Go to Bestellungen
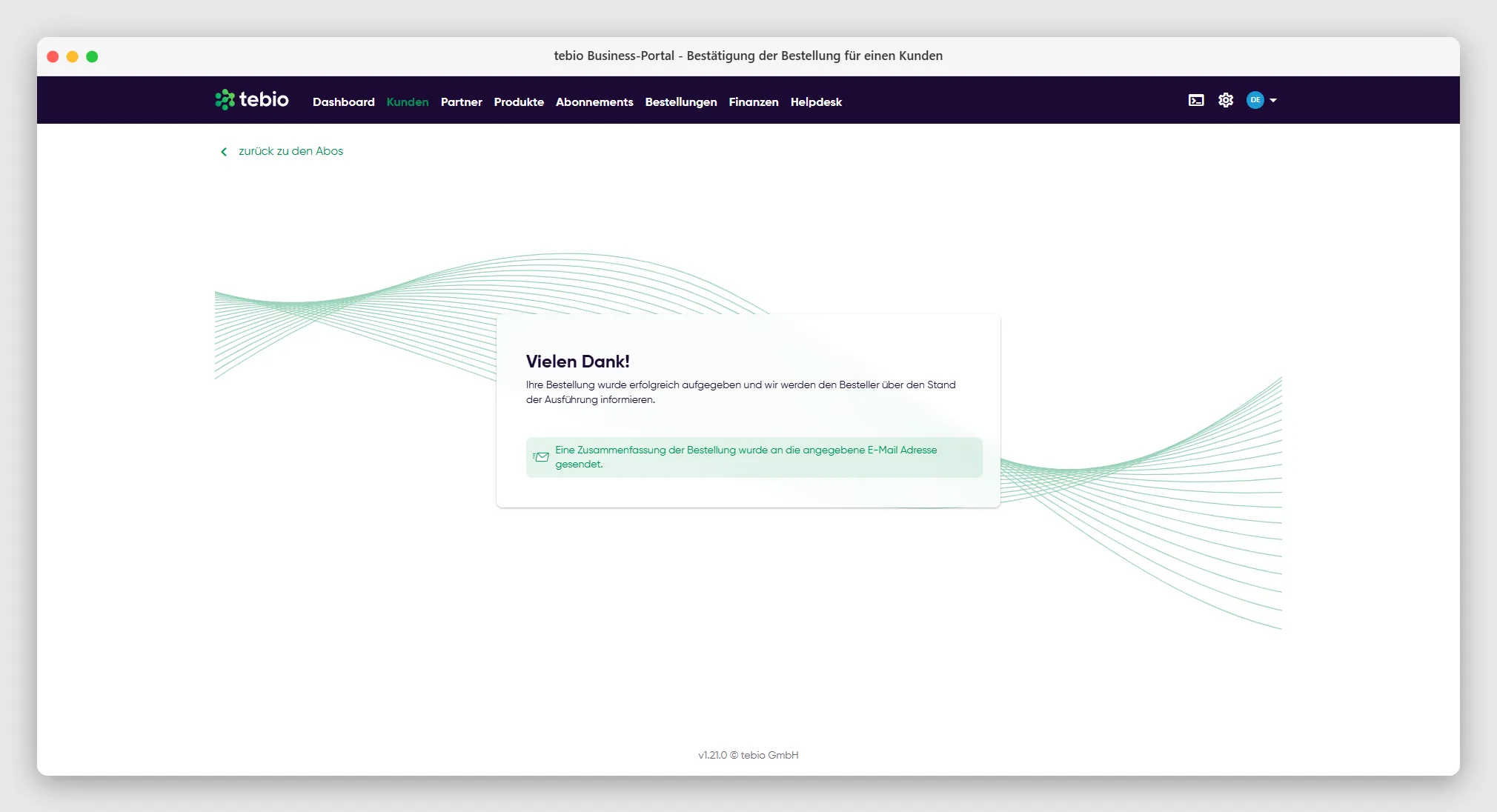Image resolution: width=1497 pixels, height=812 pixels. 681,102
